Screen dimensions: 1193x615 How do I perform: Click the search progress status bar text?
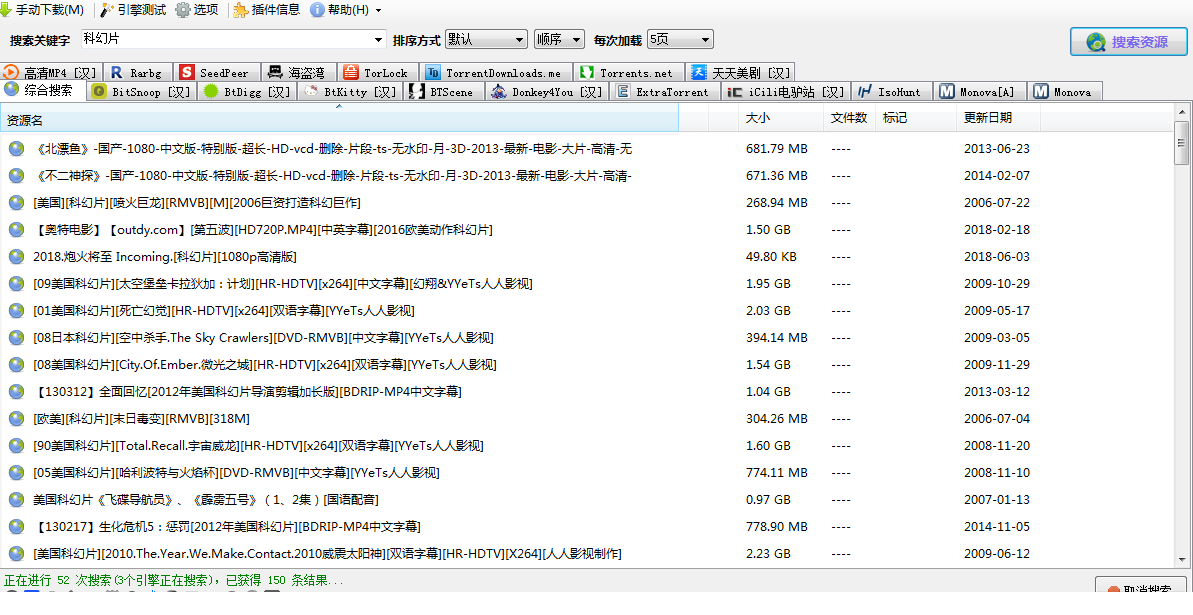click(x=173, y=580)
